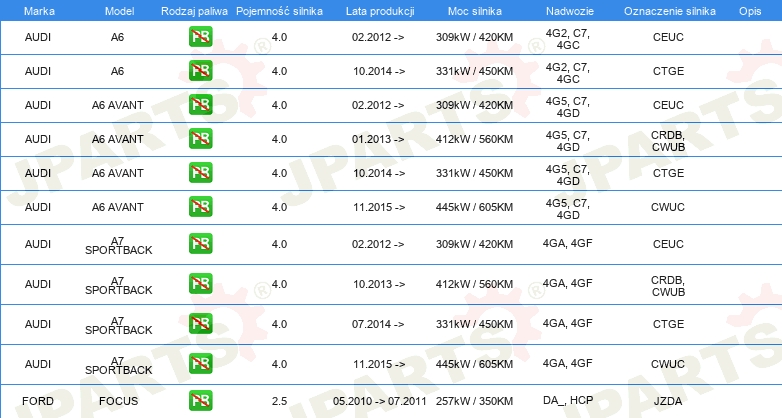Click the petrol fuel icon in the Ford Focus row
782x418 pixels.
201,401
